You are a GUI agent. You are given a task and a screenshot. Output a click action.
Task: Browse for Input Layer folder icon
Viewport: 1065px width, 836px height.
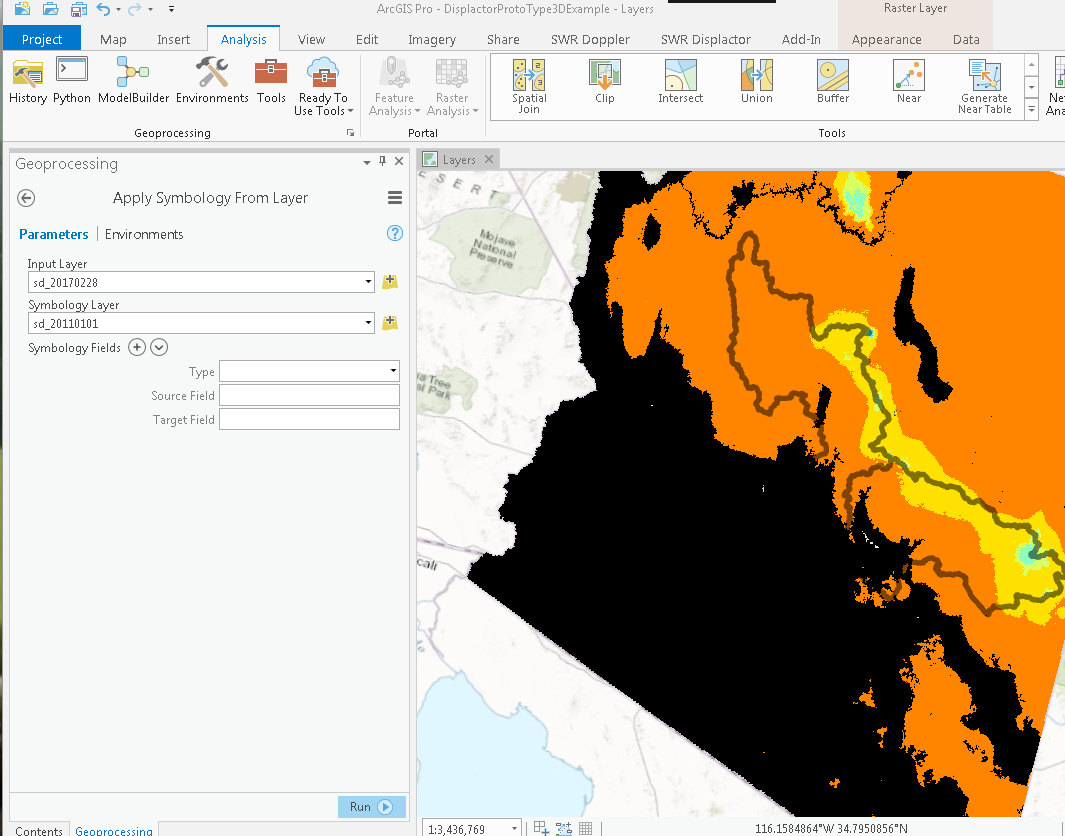[x=390, y=281]
